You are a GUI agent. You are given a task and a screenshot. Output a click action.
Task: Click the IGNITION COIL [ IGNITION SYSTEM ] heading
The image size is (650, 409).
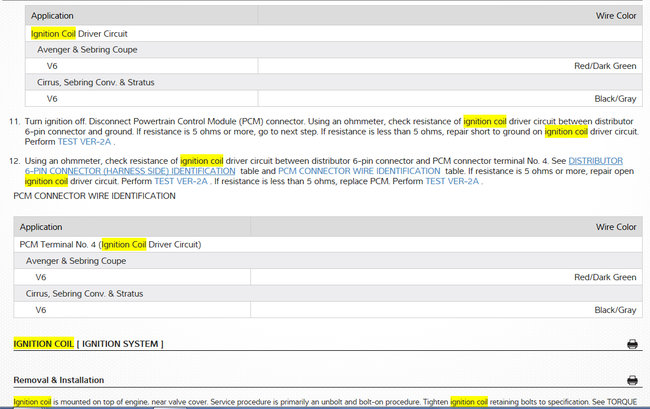pyautogui.click(x=88, y=344)
